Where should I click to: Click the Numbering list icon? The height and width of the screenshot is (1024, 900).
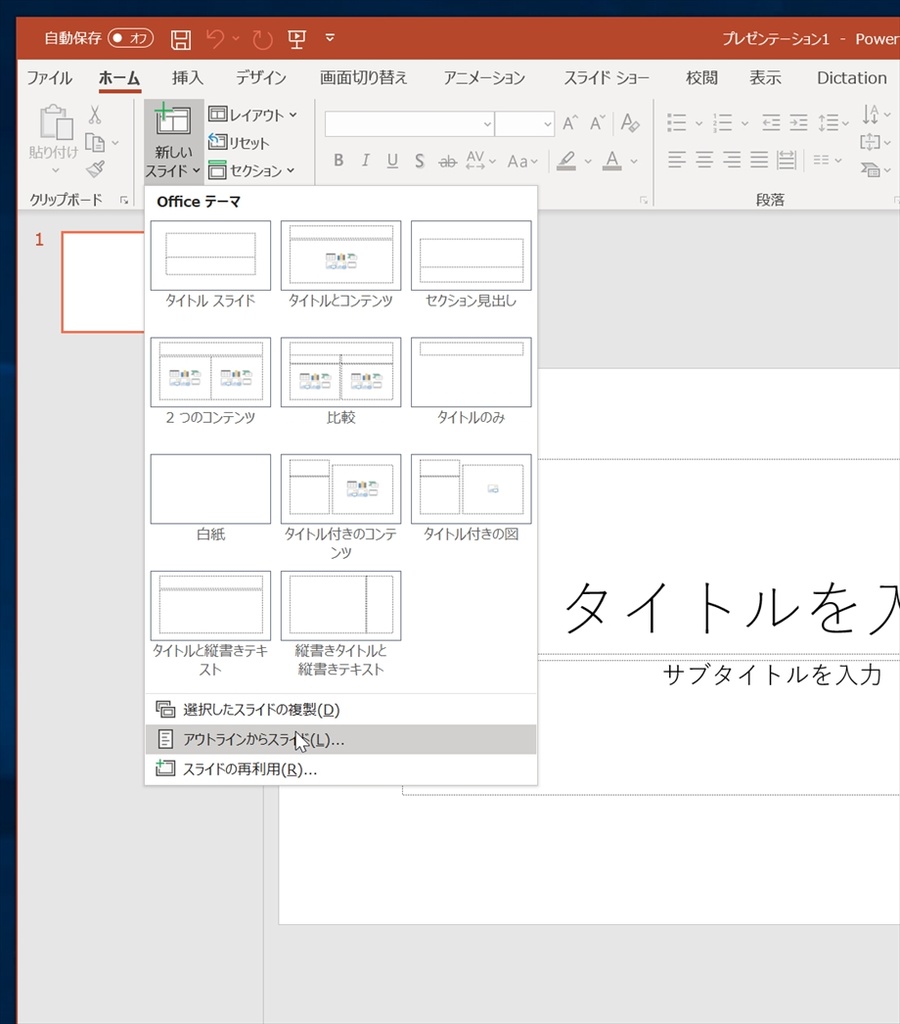coord(722,122)
